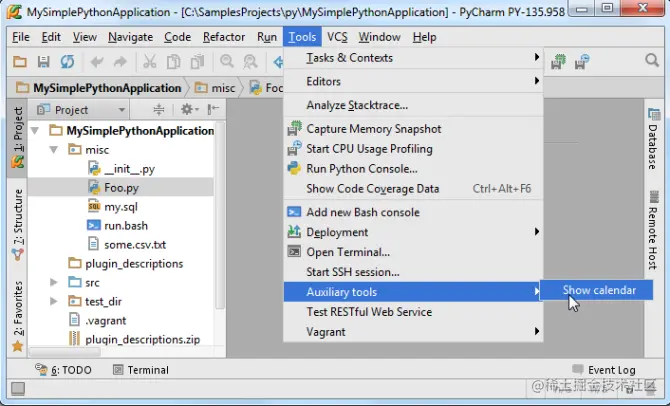This screenshot has width=670, height=406.
Task: Click the Copy toolbar icon
Action: (173, 62)
